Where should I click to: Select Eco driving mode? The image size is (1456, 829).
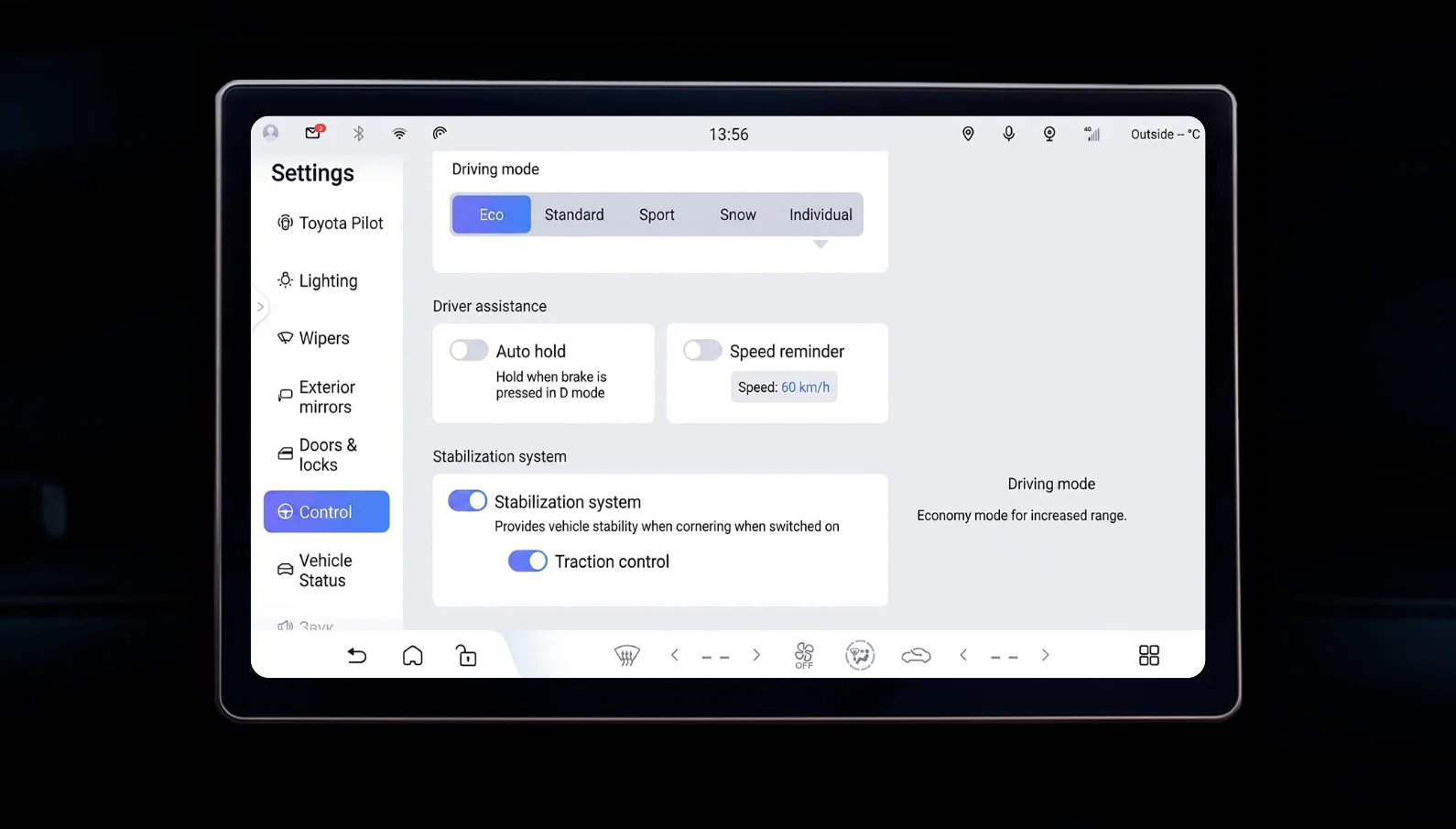pos(491,214)
